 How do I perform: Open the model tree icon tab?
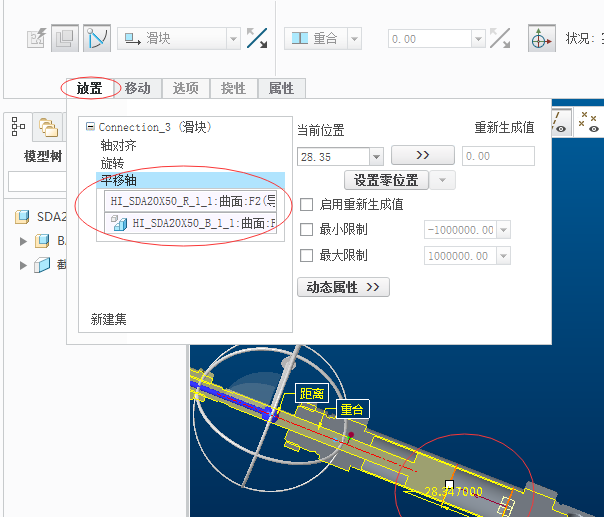(x=18, y=126)
